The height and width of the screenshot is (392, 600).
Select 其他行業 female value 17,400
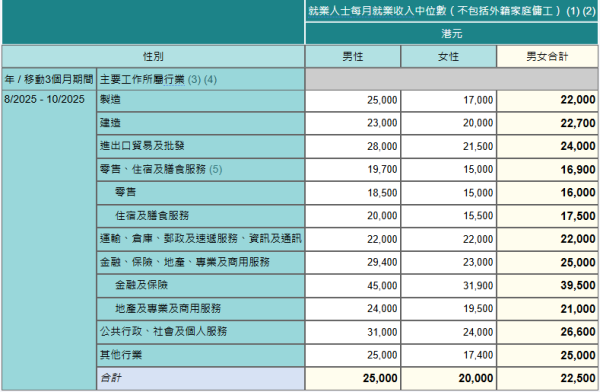[x=448, y=355]
